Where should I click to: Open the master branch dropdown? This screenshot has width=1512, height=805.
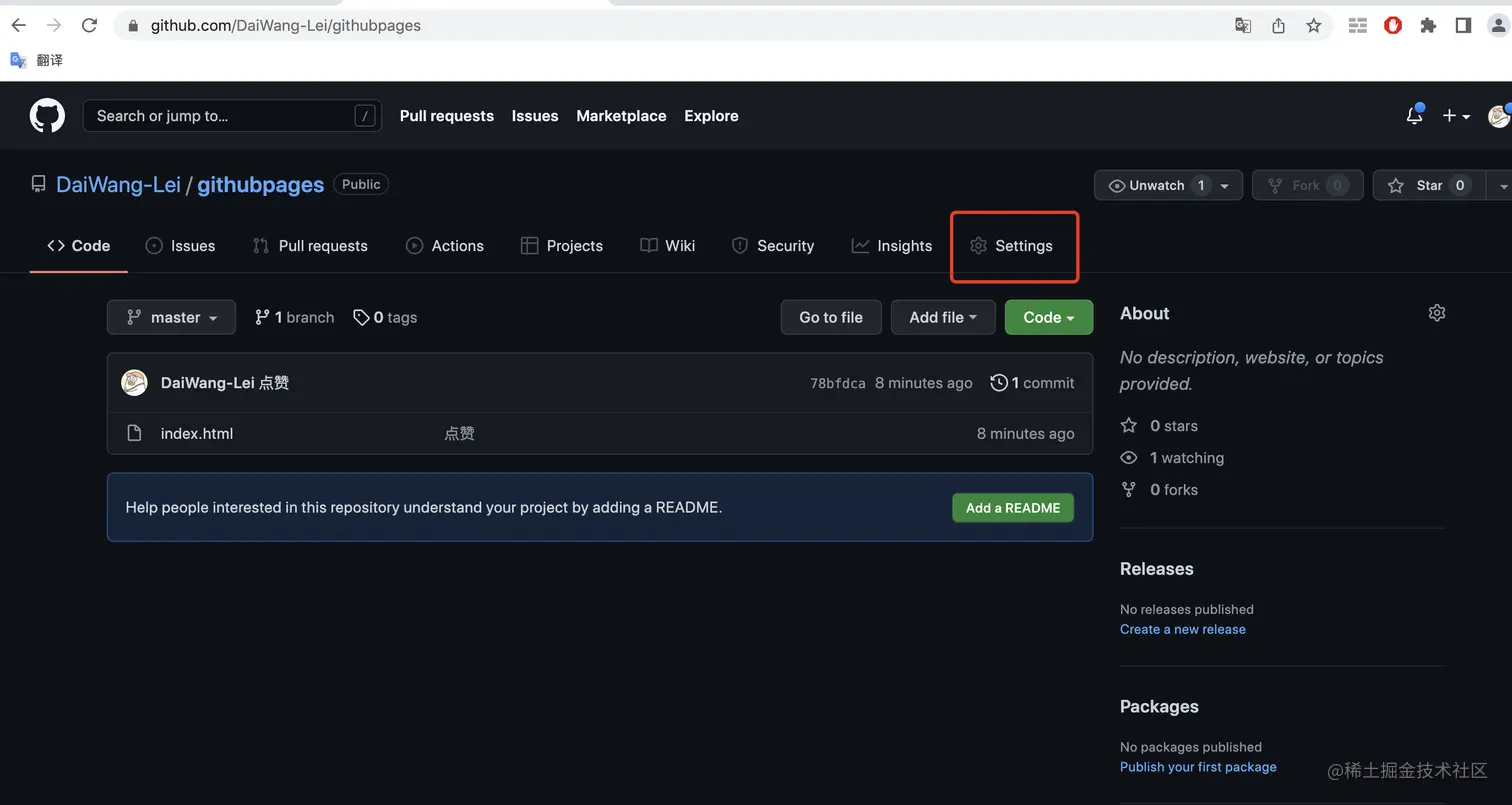click(171, 317)
